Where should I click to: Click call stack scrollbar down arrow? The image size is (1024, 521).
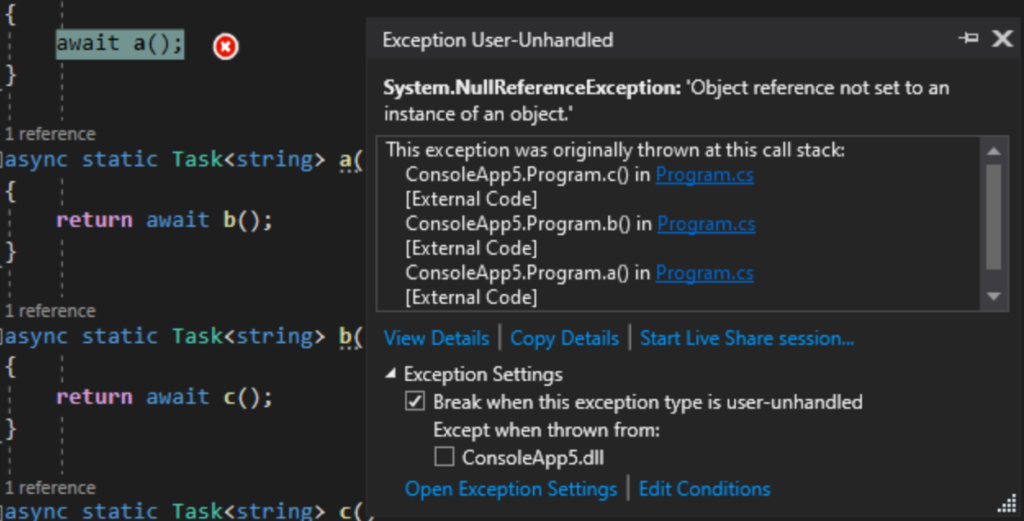(x=993, y=297)
